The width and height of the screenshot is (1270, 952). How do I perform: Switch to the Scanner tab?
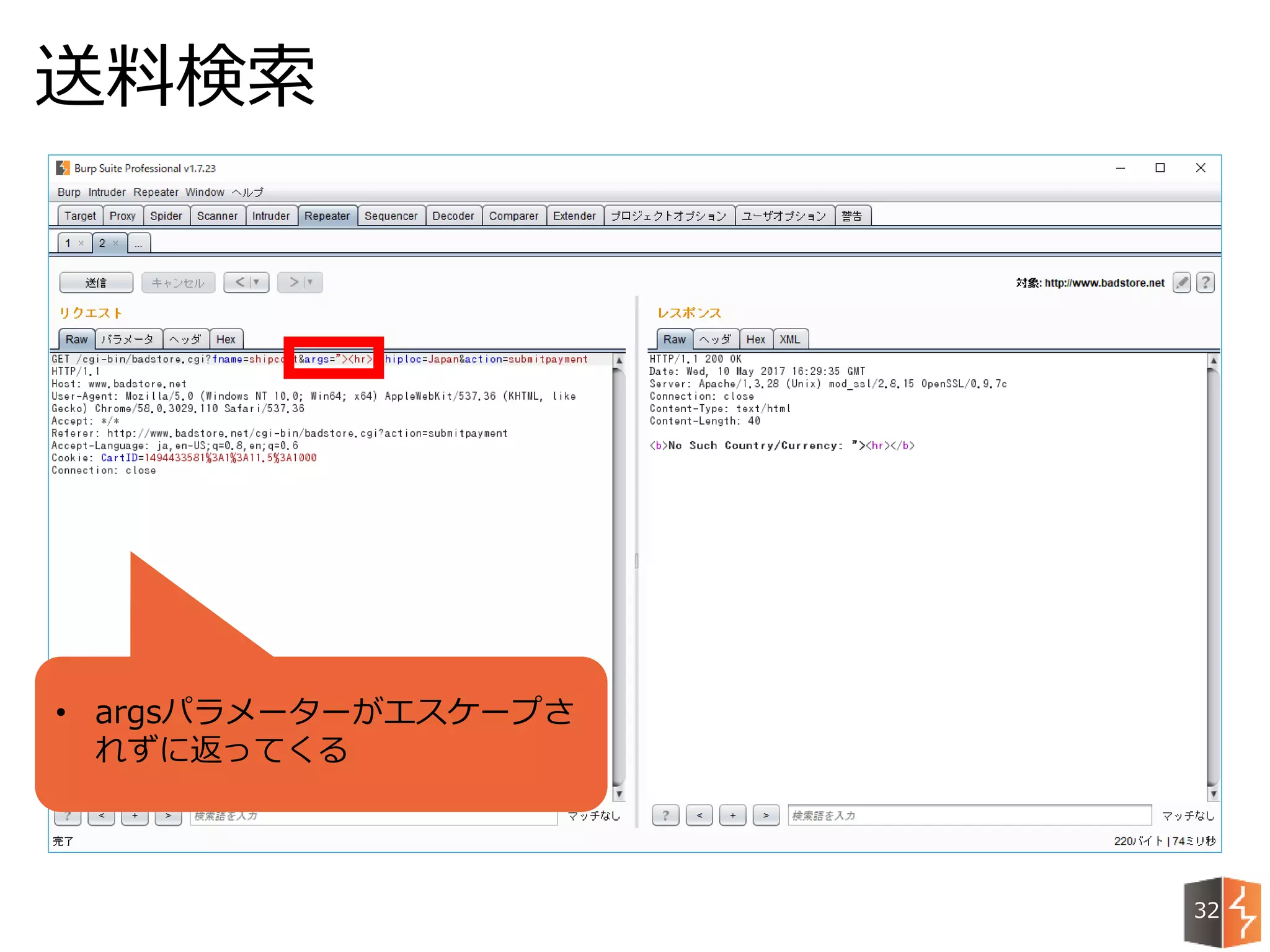(217, 216)
